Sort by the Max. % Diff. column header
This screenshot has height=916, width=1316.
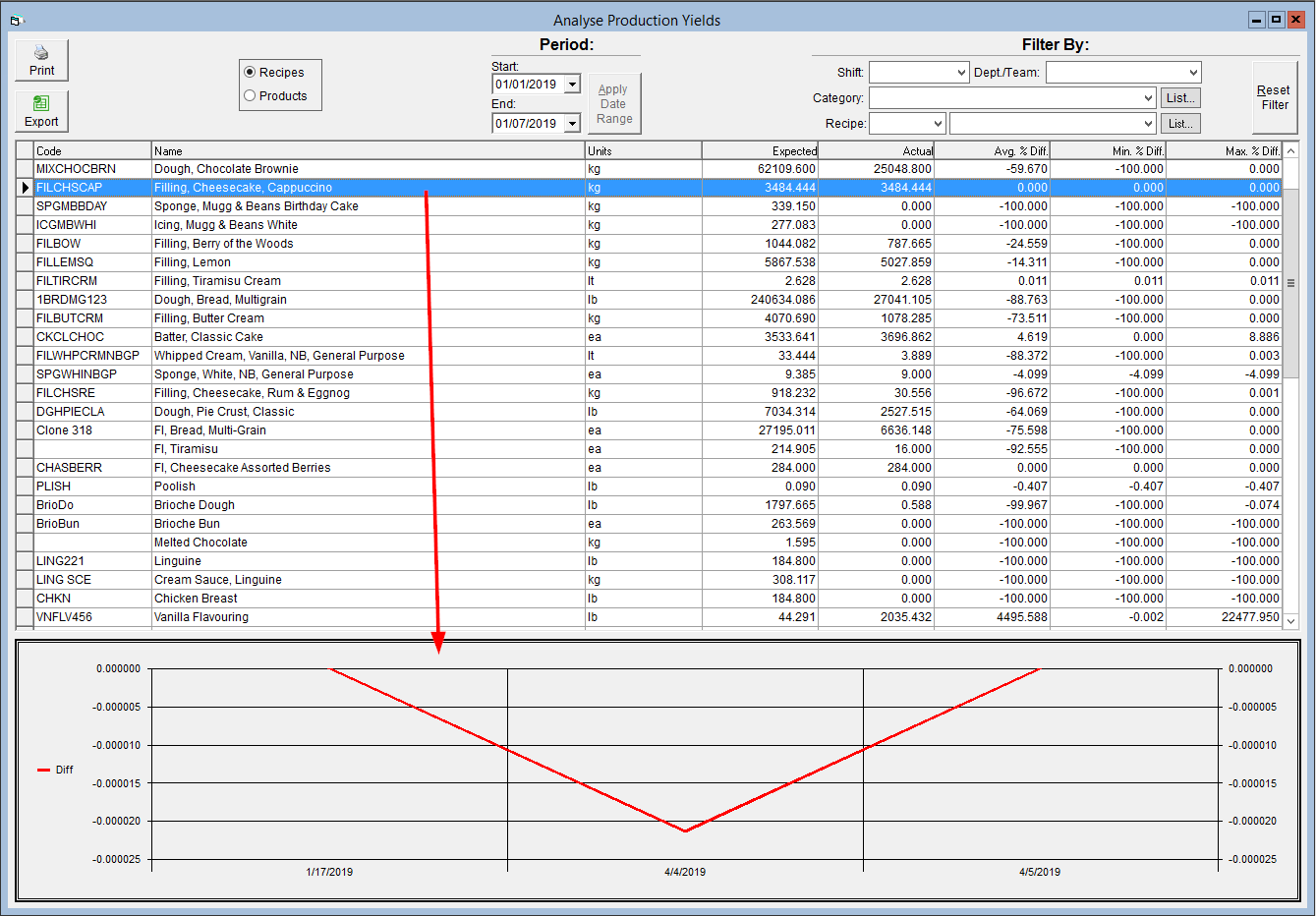click(1224, 150)
